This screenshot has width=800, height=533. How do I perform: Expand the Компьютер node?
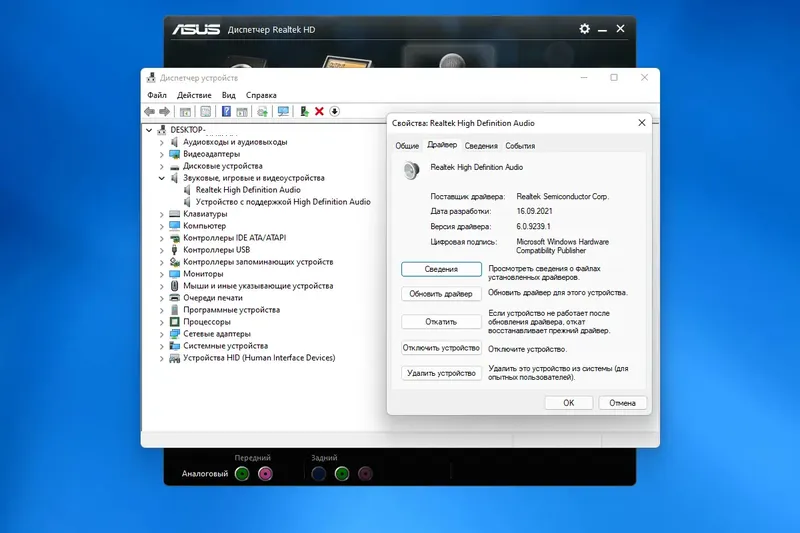(x=162, y=226)
